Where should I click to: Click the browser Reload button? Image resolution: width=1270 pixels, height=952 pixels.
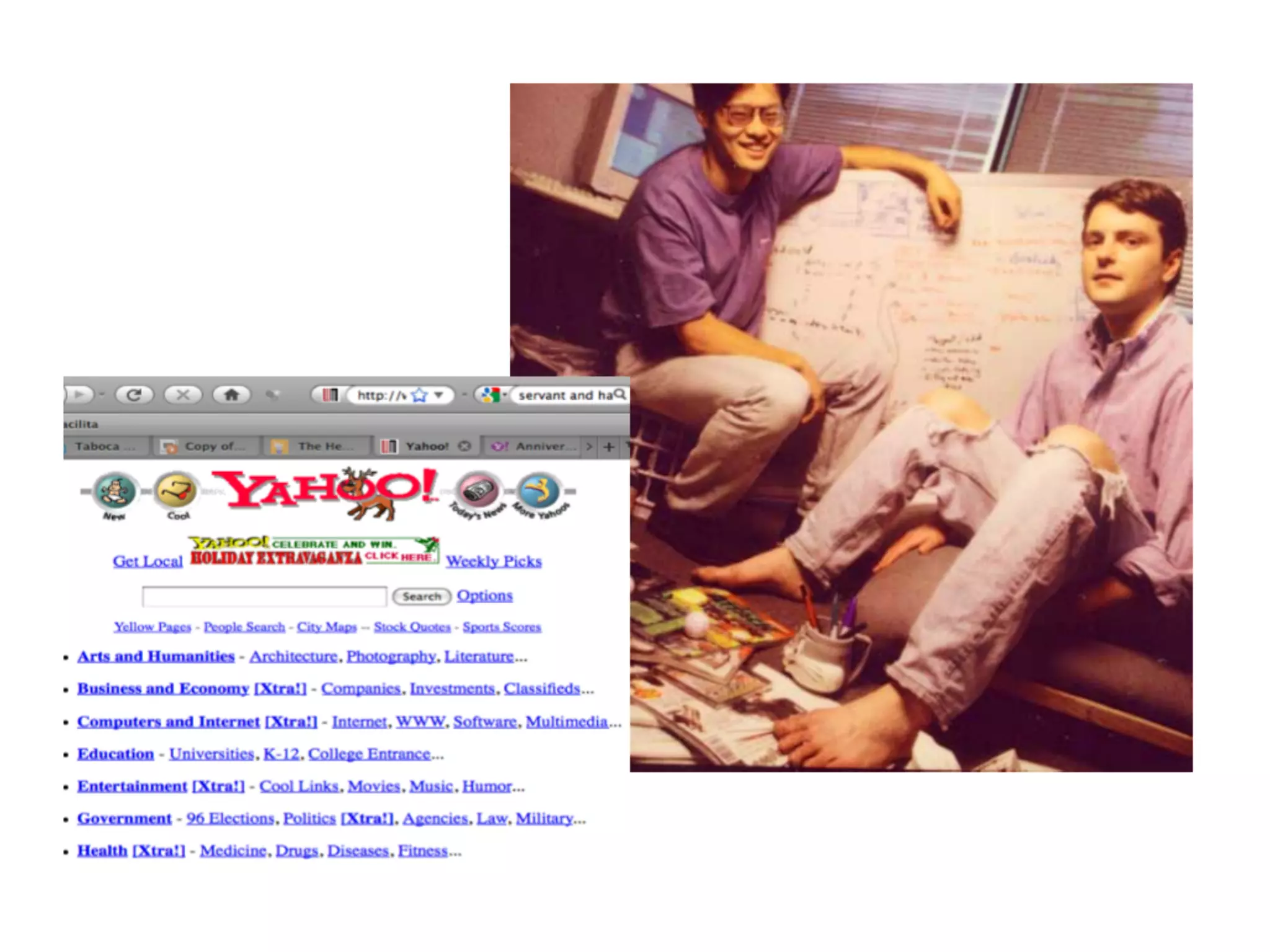point(135,395)
